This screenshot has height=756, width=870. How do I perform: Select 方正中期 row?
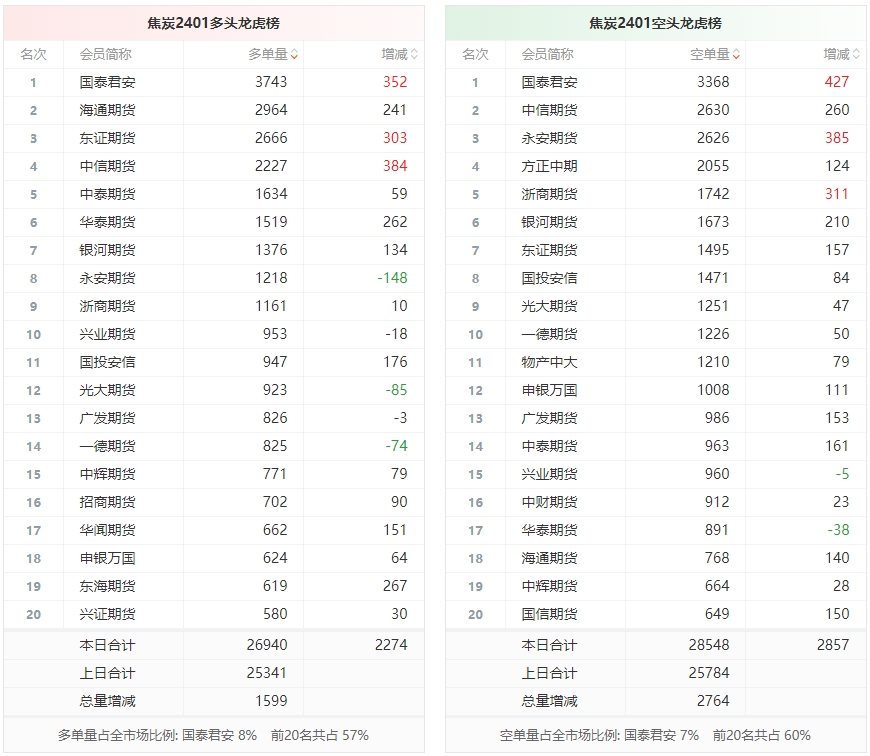[655, 166]
